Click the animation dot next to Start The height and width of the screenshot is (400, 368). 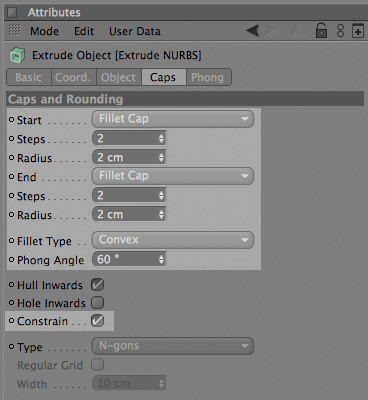point(12,119)
